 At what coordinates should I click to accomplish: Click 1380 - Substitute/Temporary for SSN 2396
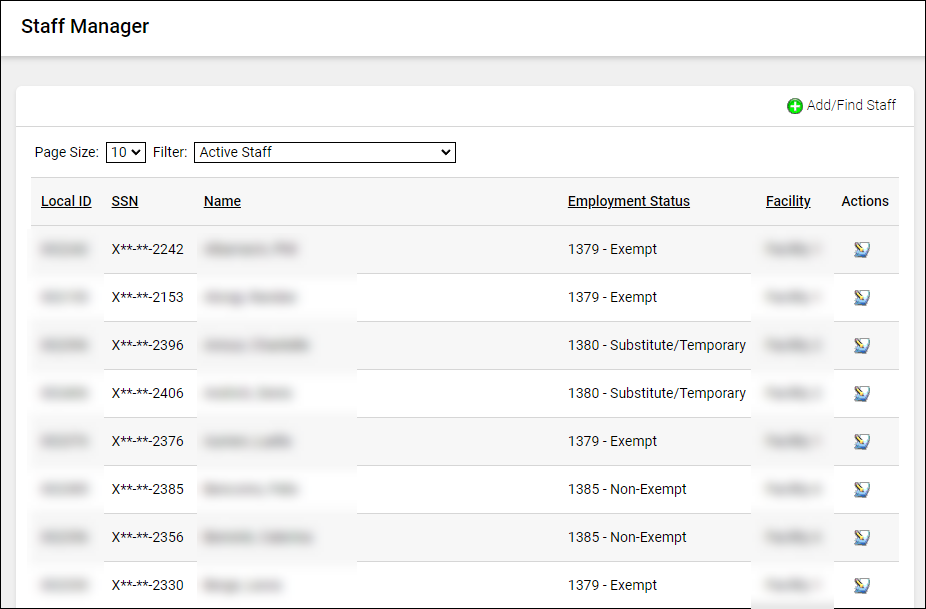(x=656, y=345)
